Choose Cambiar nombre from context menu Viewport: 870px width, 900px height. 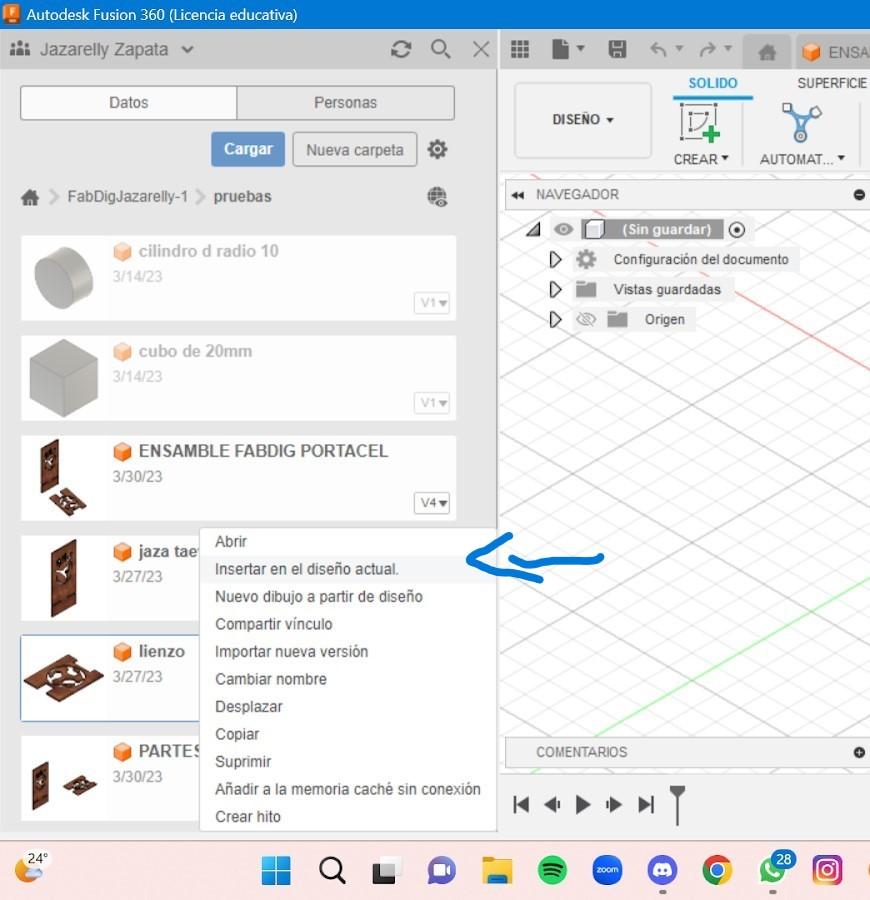(348, 679)
